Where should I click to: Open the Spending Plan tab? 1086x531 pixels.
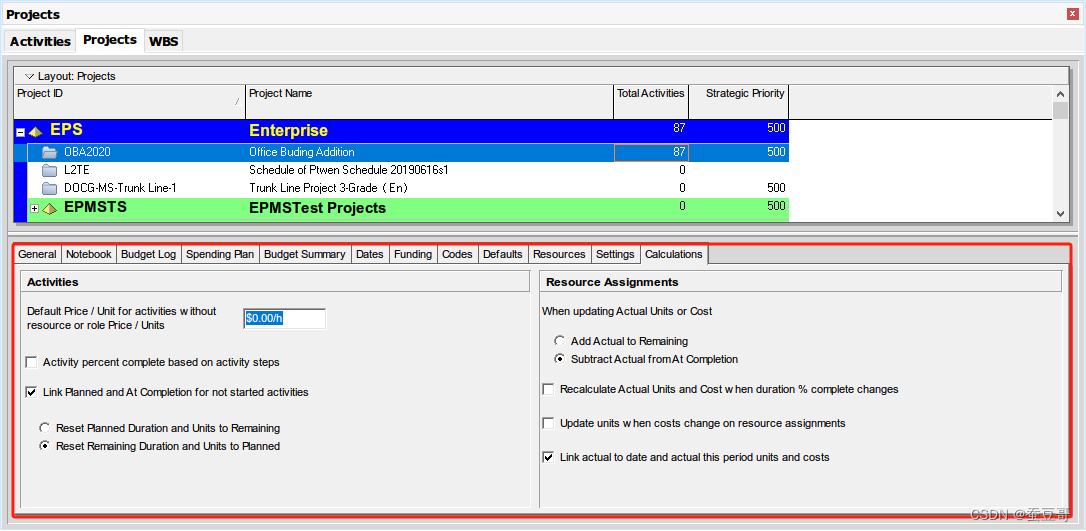click(x=220, y=254)
